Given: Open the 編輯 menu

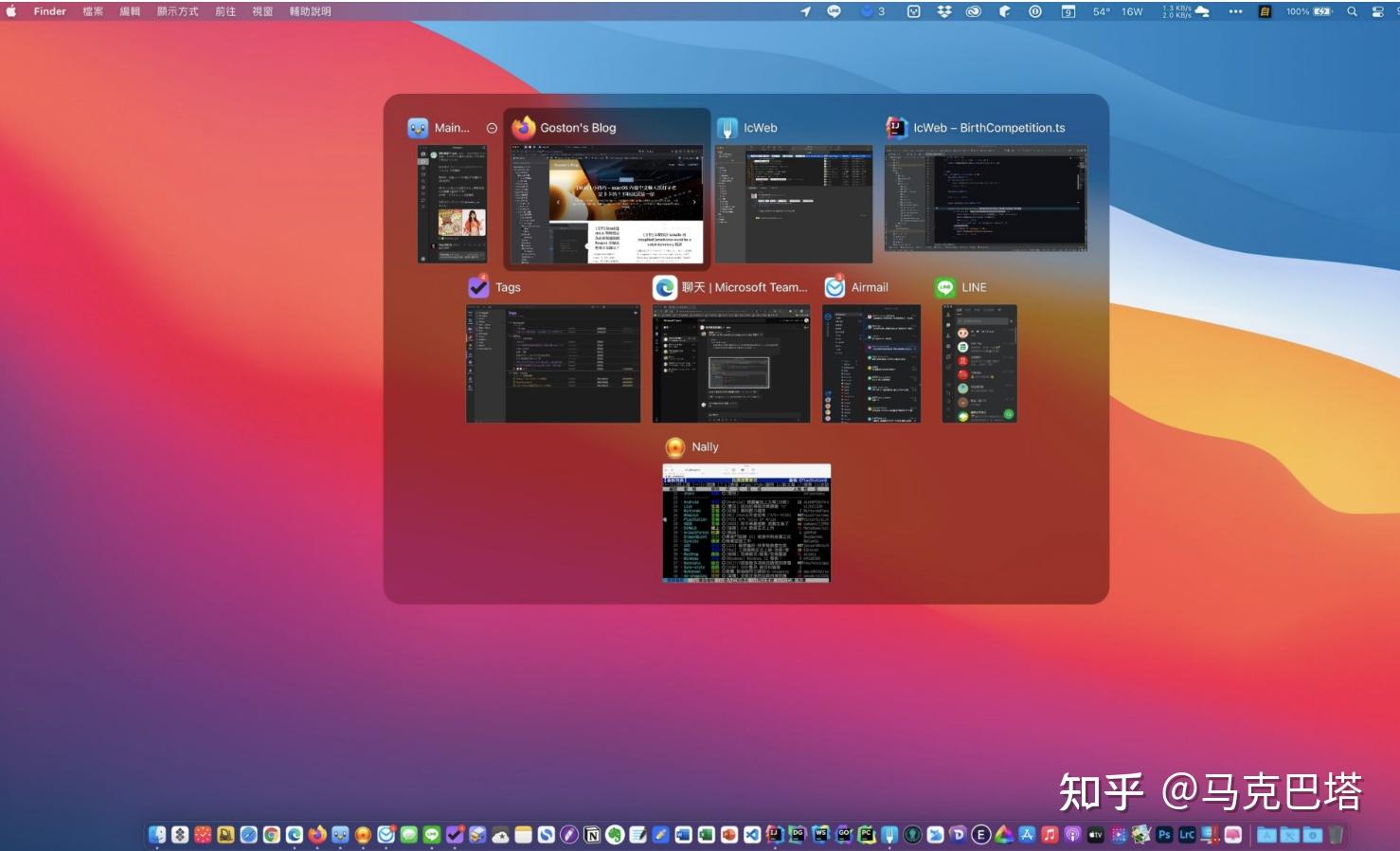Looking at the screenshot, I should tap(130, 11).
